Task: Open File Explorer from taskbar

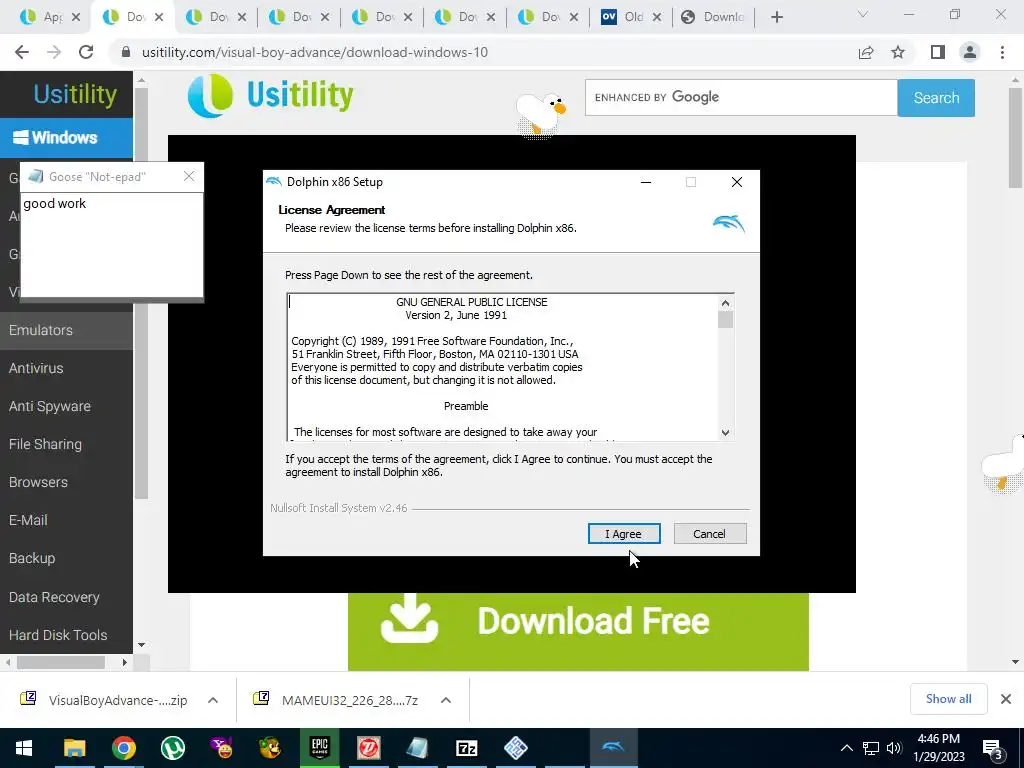Action: (74, 748)
